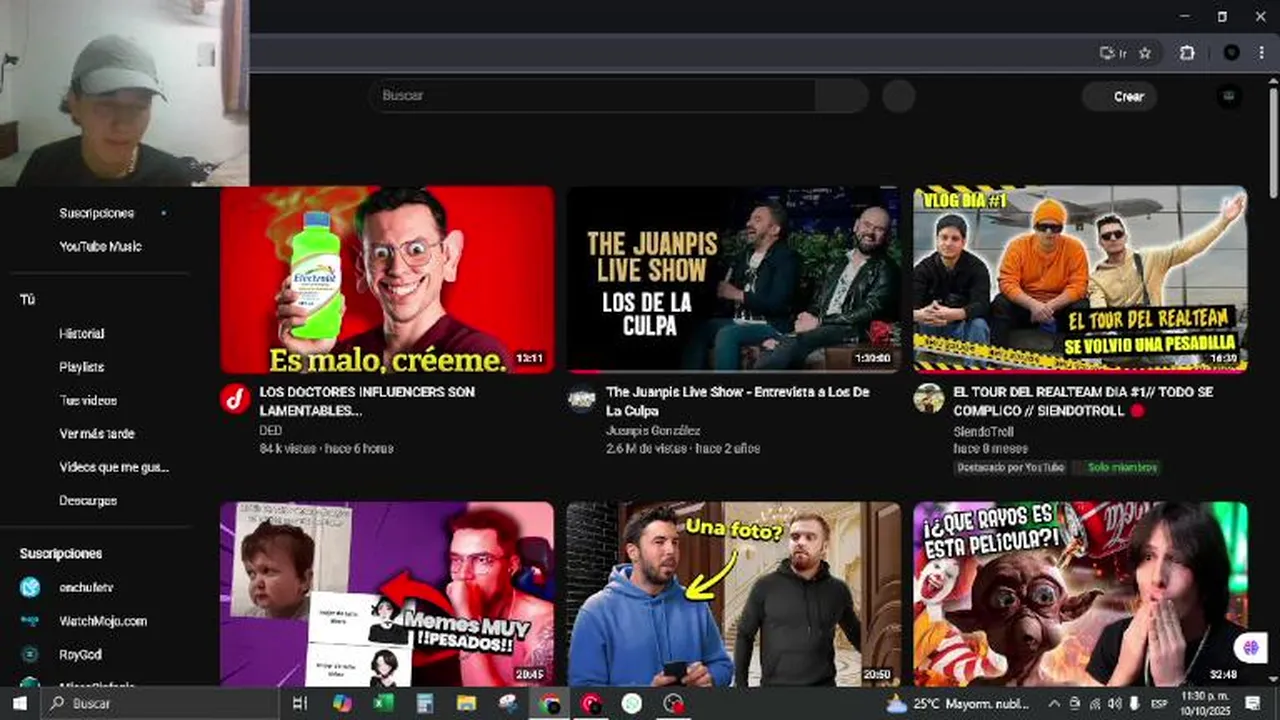Open Juanpis González channel avatar icon

(582, 399)
